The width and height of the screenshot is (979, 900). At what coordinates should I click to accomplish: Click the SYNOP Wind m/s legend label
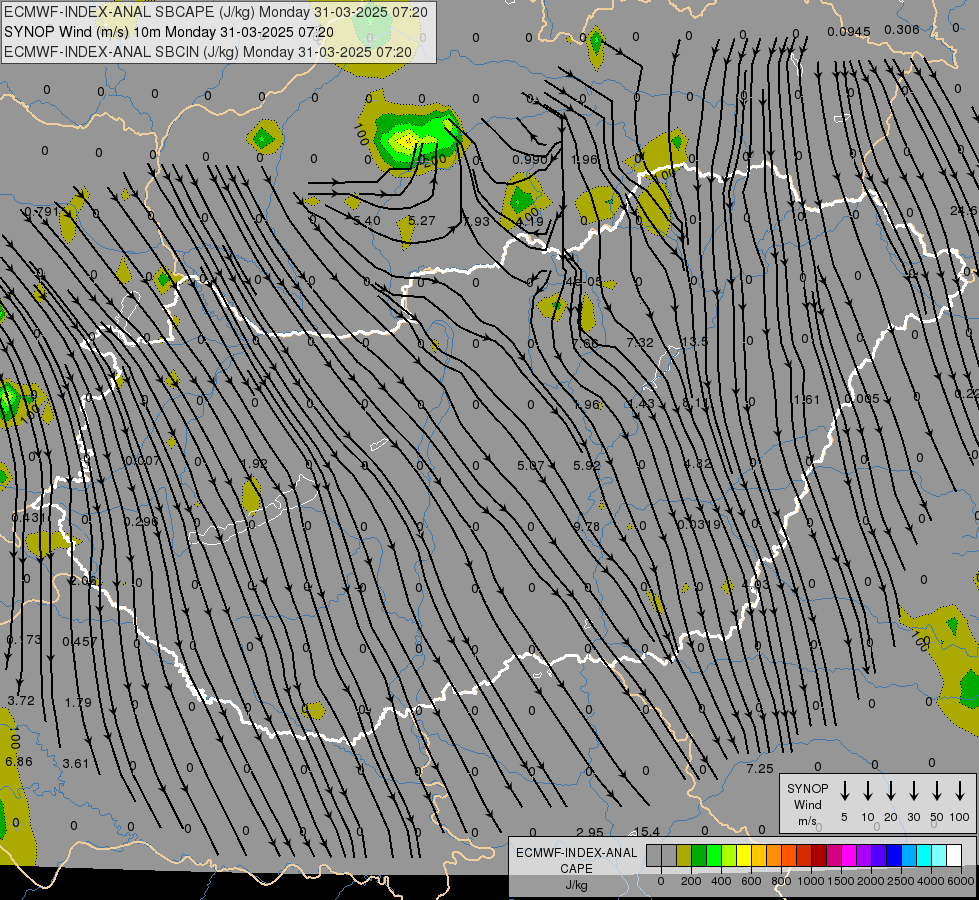[807, 804]
